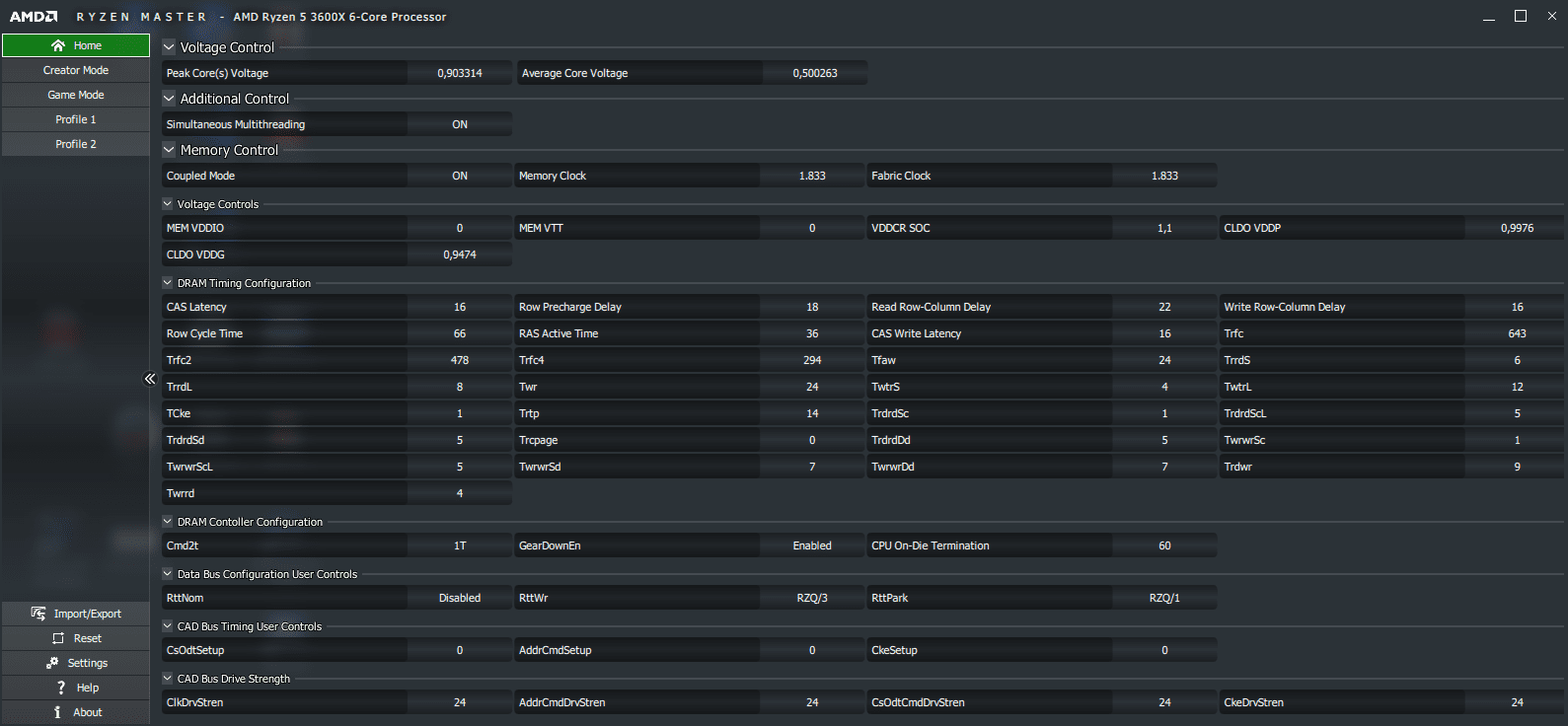Screen dimensions: 1568x726
Task: Select Profile 2 in sidebar
Action: [x=76, y=144]
